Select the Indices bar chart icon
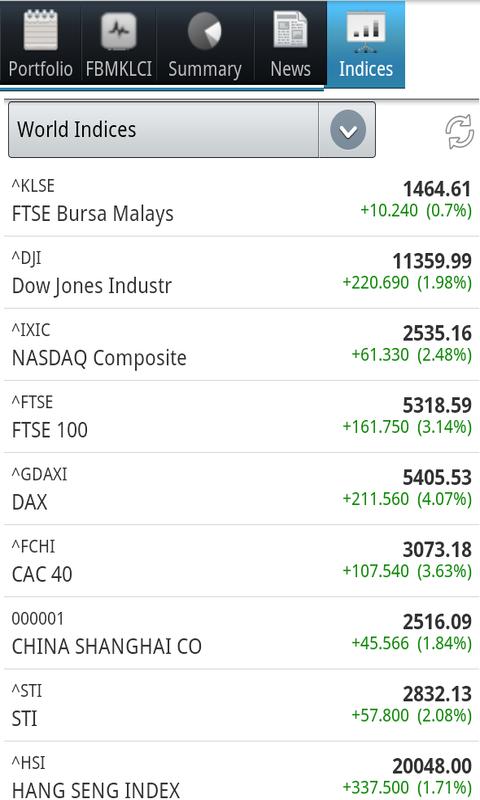 click(366, 30)
